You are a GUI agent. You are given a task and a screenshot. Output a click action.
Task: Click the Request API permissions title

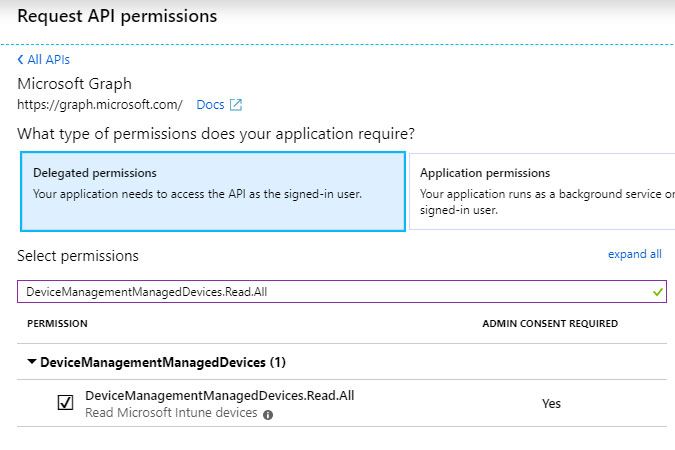117,16
